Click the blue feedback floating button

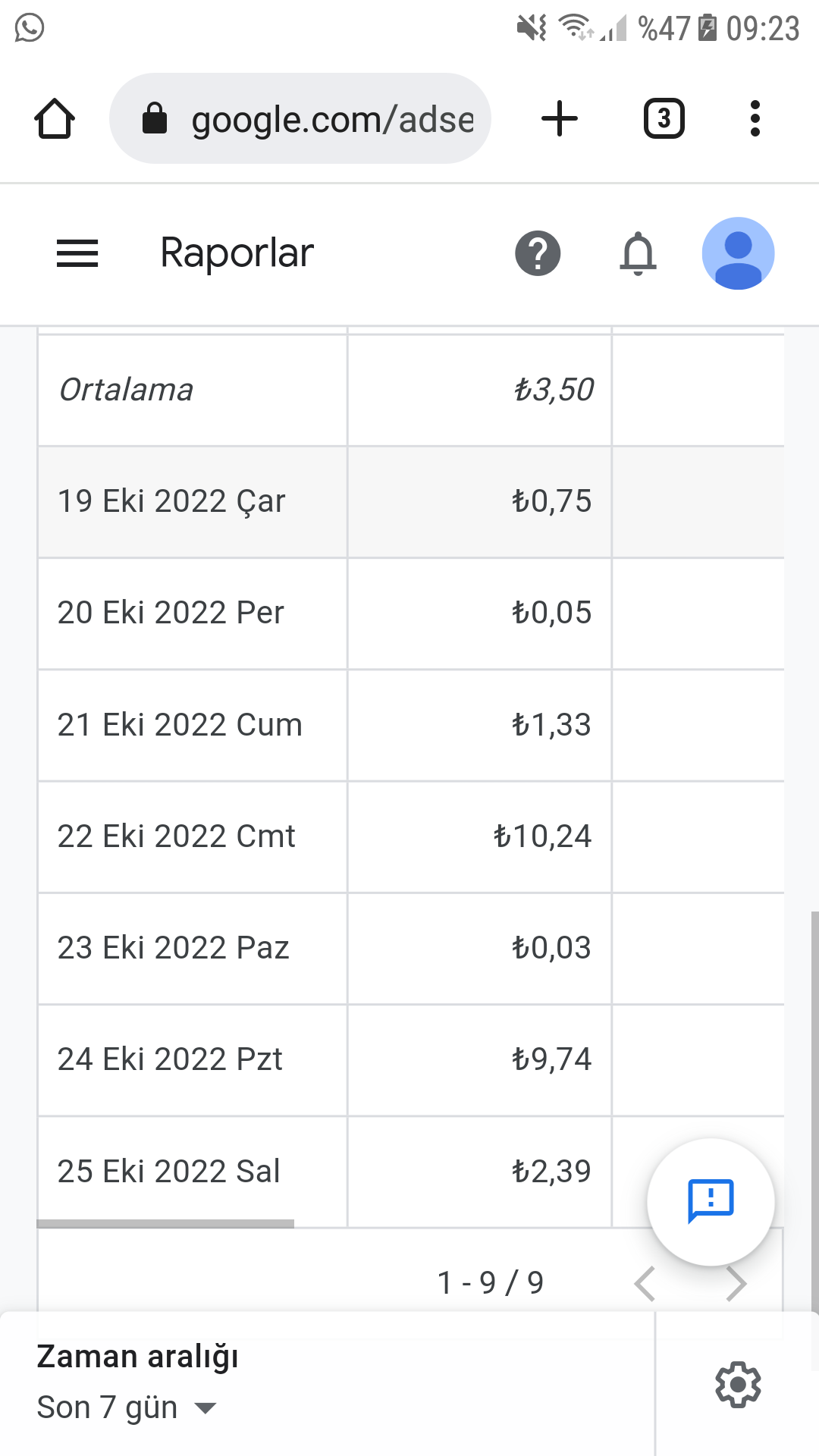coord(711,1202)
